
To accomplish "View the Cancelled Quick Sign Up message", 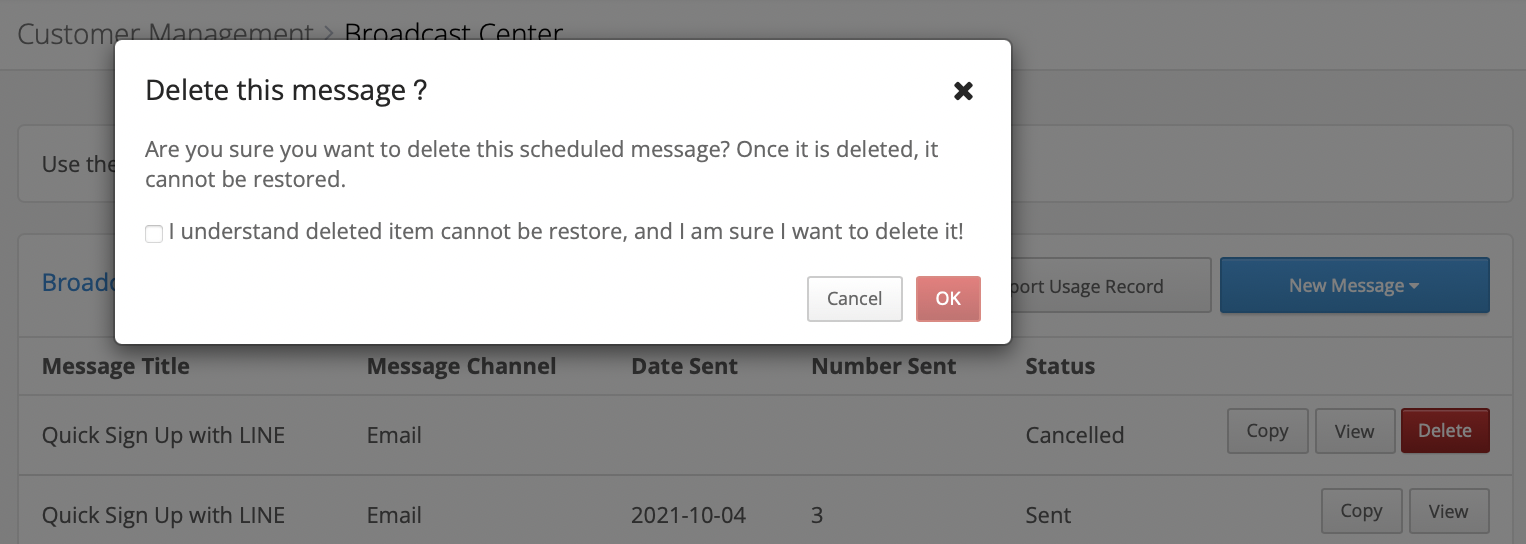I will (1355, 431).
